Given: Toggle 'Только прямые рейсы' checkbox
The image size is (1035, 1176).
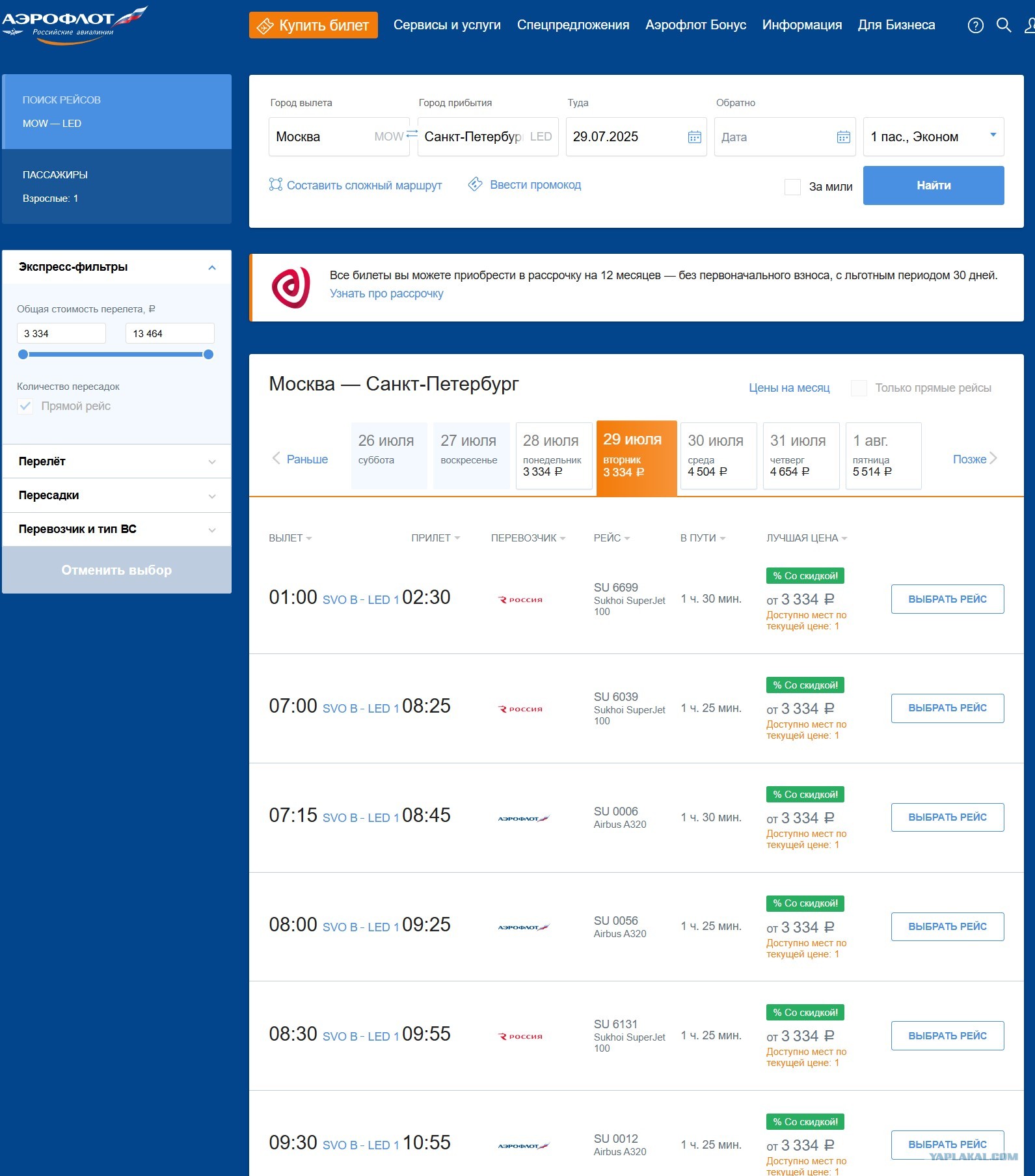Looking at the screenshot, I should (x=859, y=388).
